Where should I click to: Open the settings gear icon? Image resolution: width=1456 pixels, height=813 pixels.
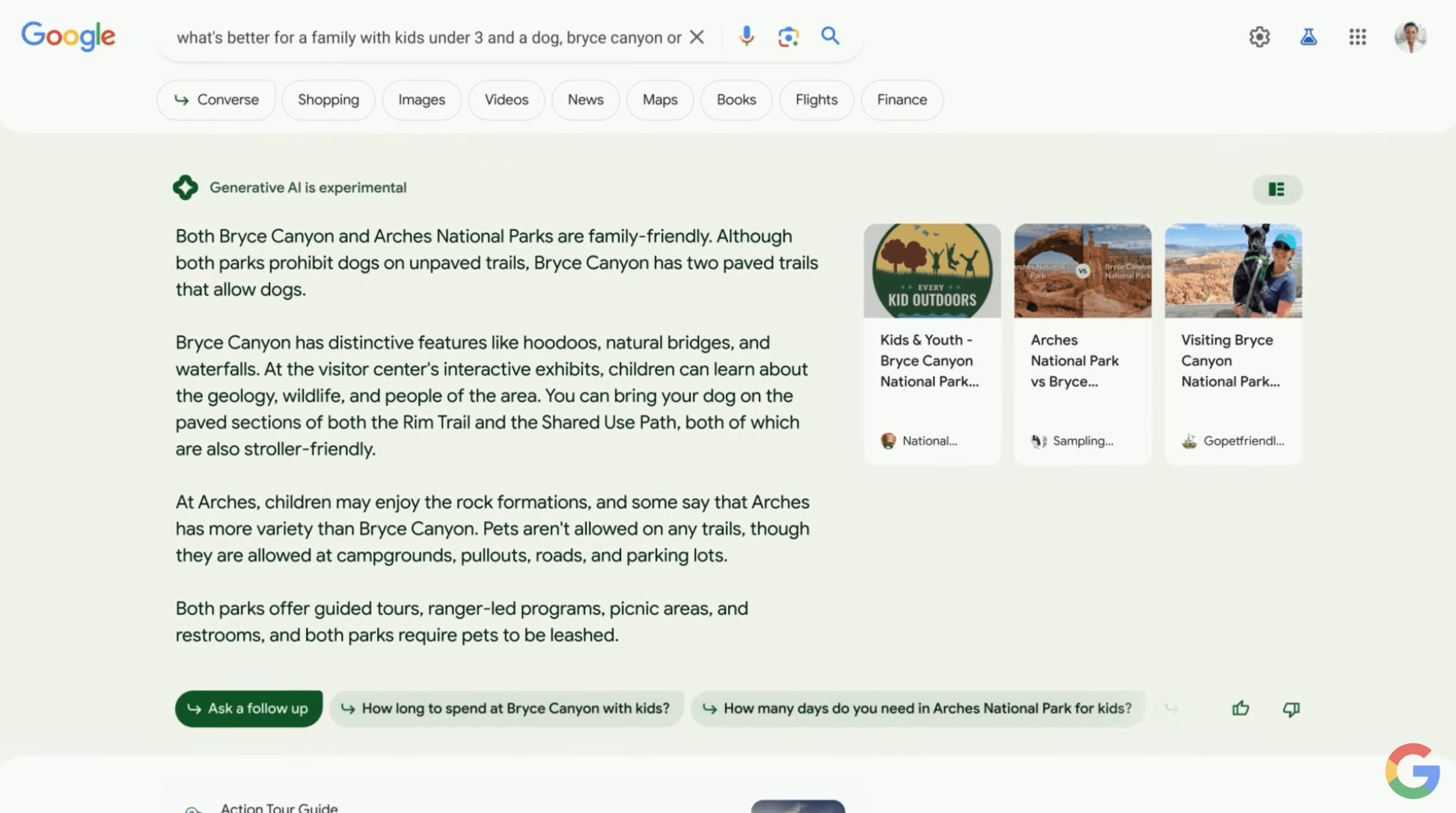pyautogui.click(x=1259, y=37)
